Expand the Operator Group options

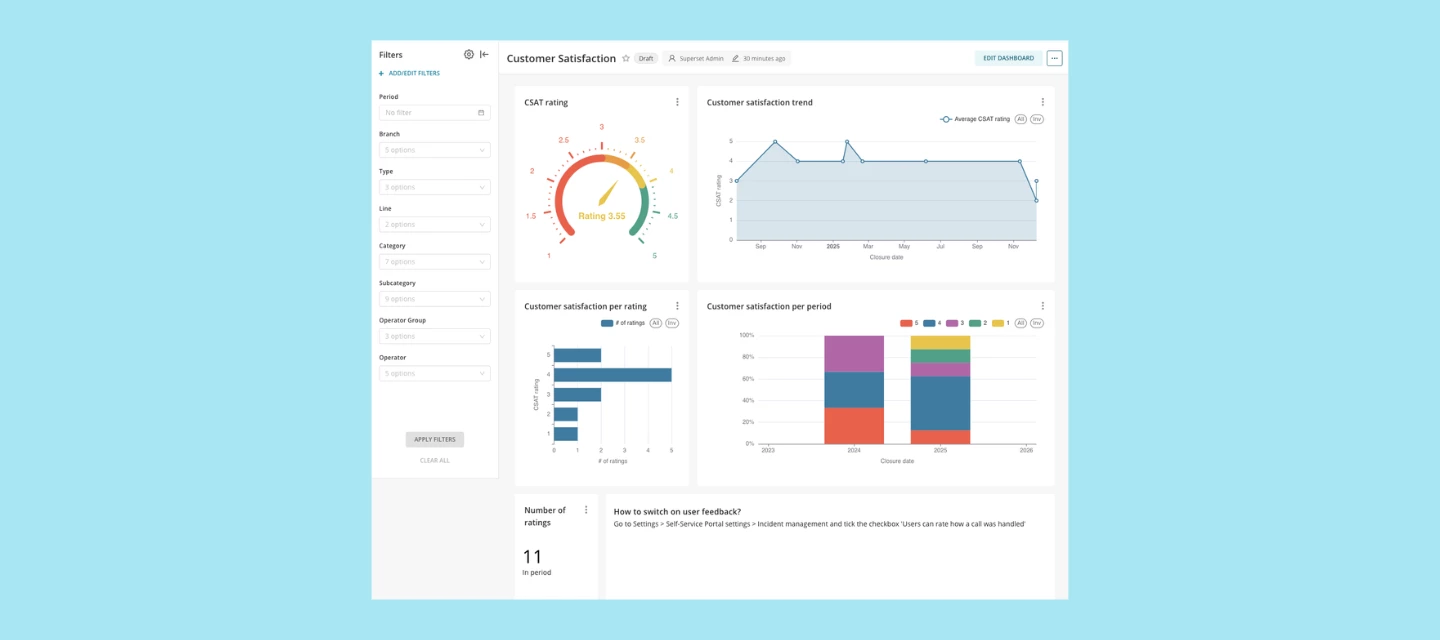click(433, 335)
